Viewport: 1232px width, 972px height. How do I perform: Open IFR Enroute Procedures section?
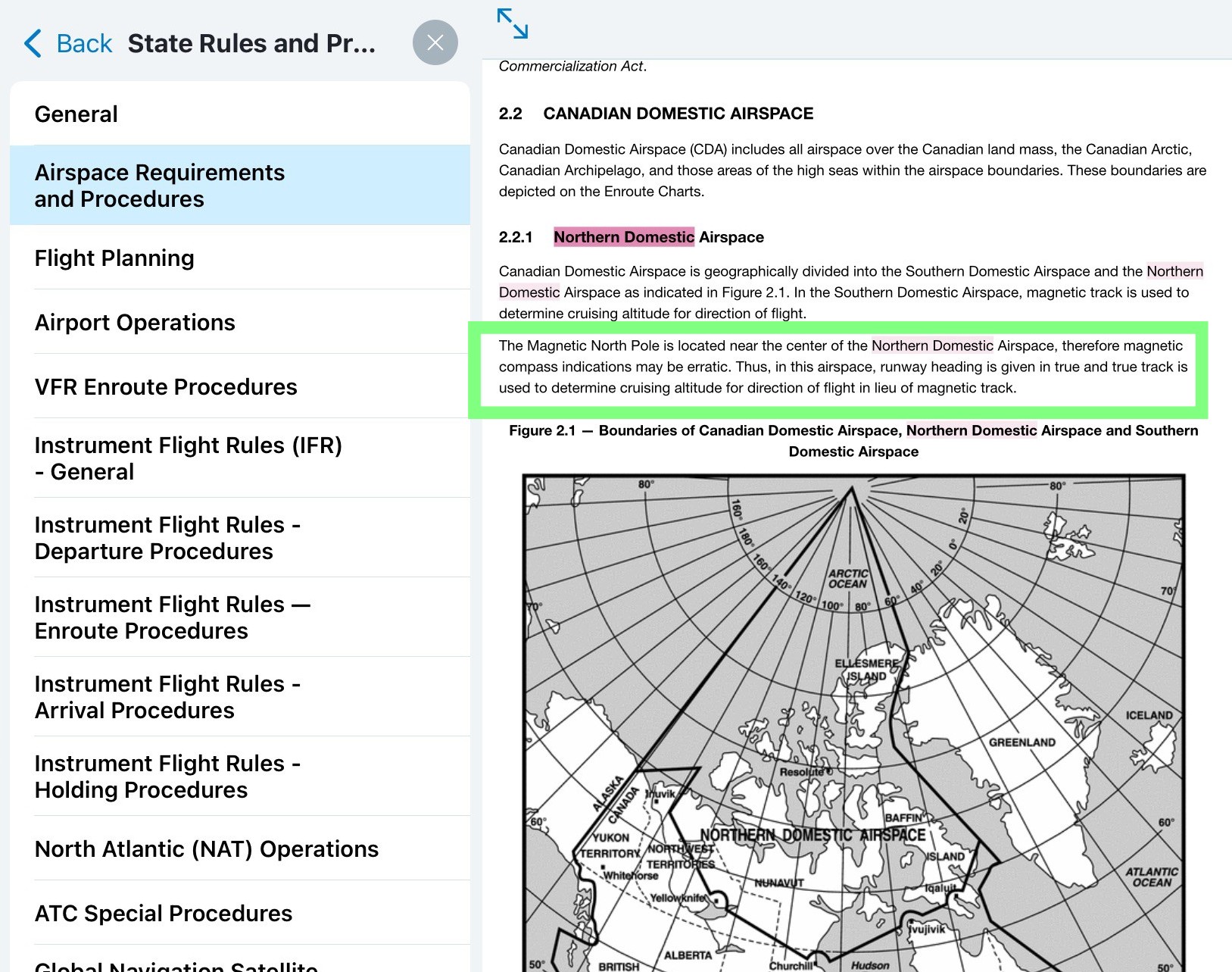click(239, 617)
